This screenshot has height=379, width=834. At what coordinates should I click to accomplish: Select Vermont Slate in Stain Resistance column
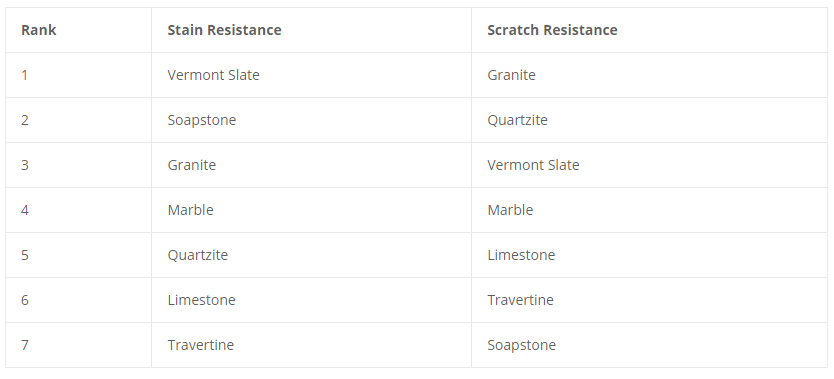(x=213, y=75)
